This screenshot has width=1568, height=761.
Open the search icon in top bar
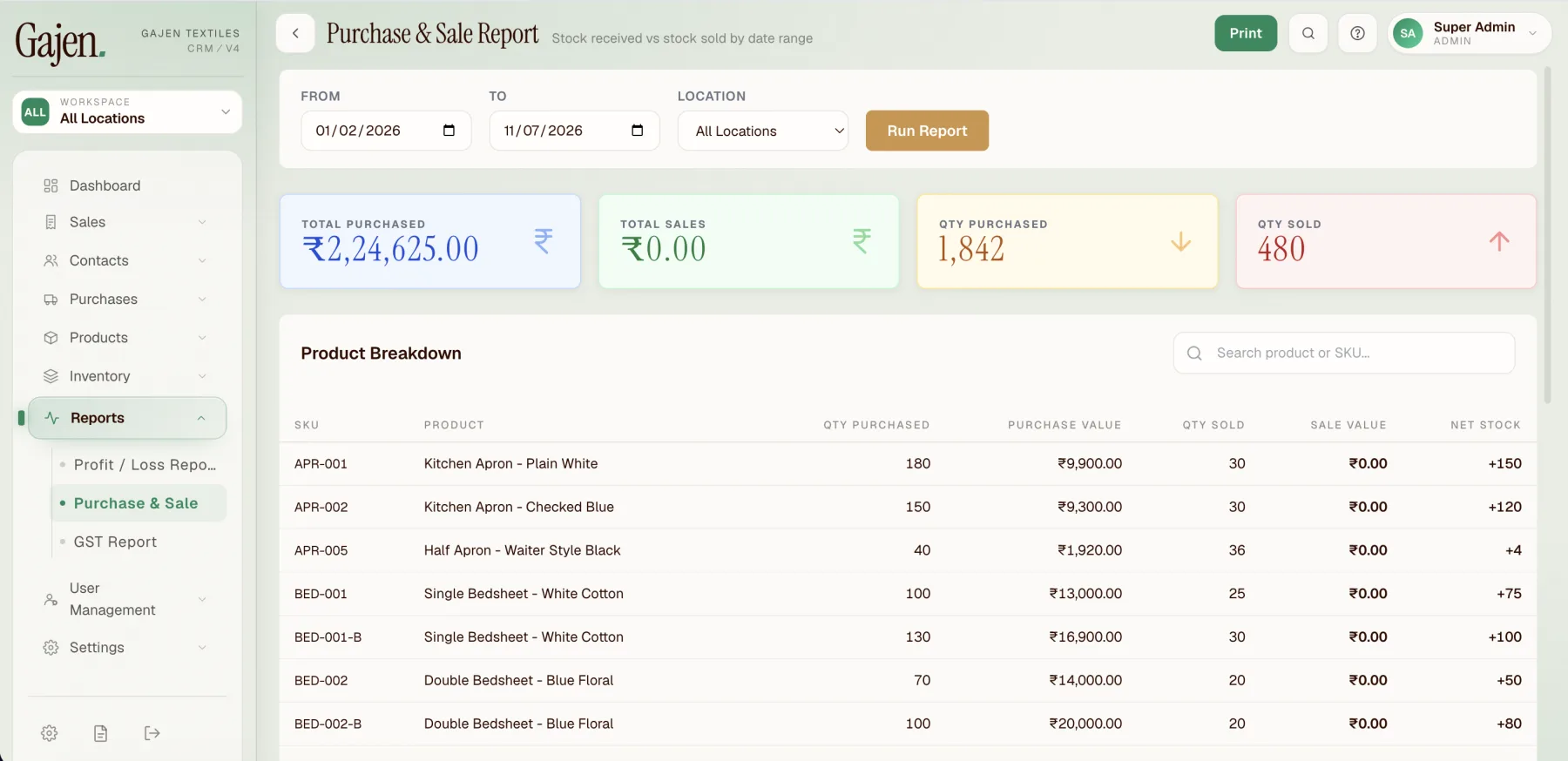coord(1308,33)
